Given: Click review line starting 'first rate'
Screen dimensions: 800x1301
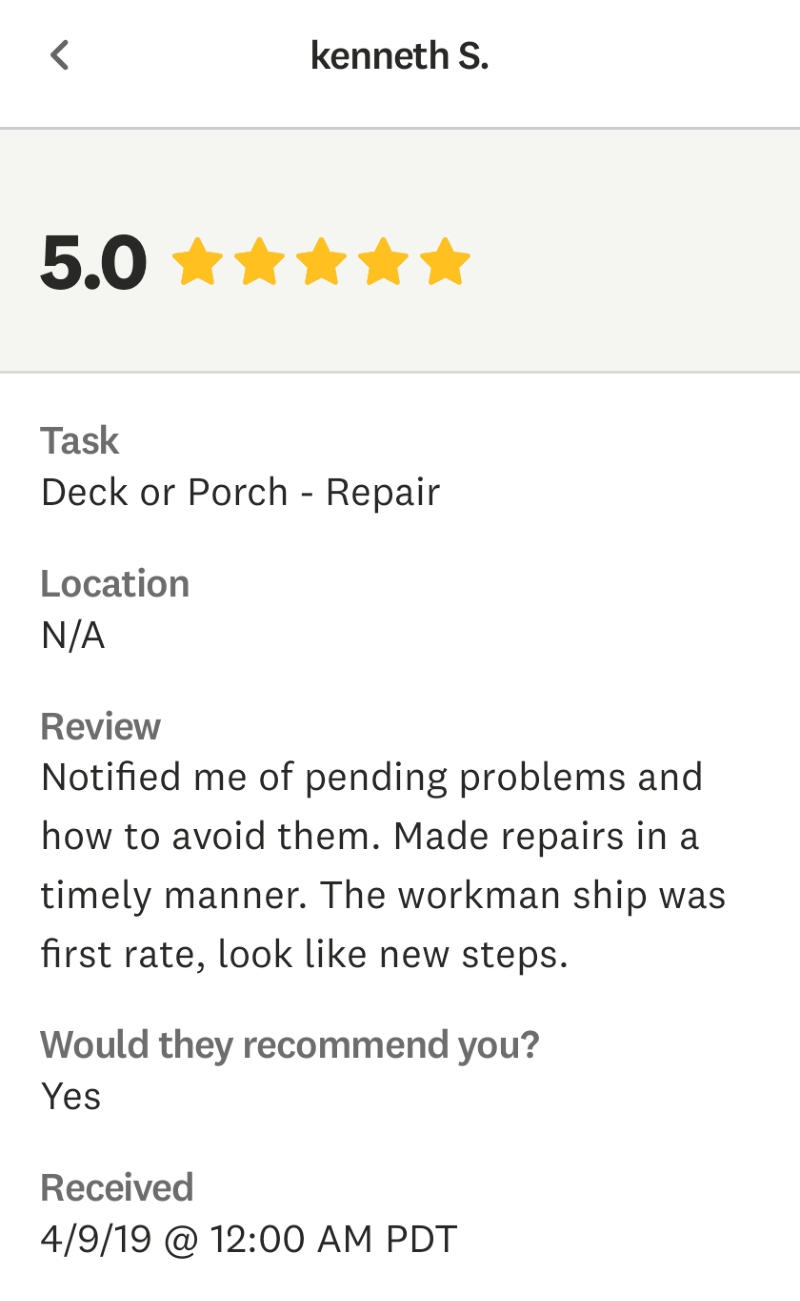Looking at the screenshot, I should (x=304, y=954).
